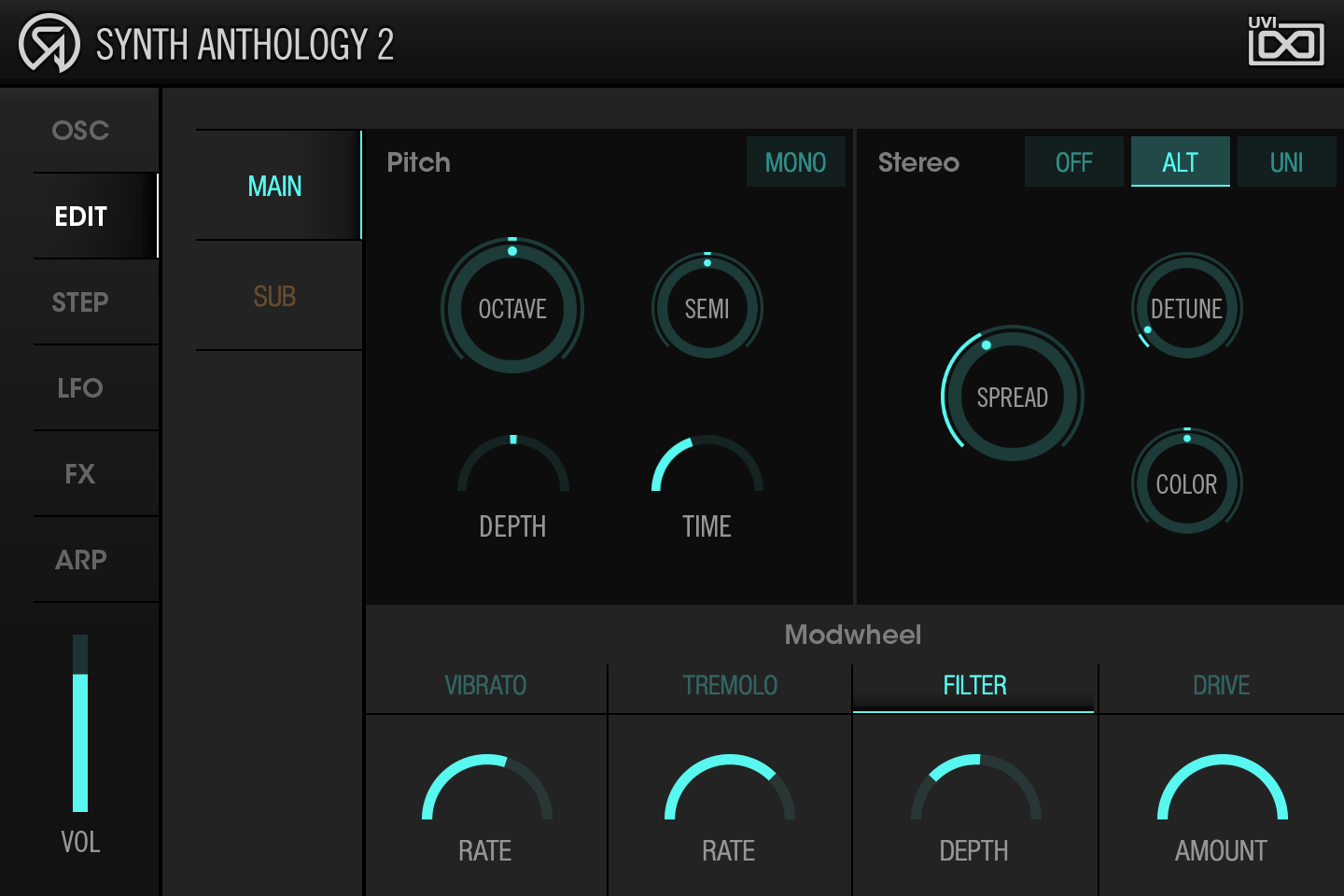
Task: Click the UVI logo icon
Action: pos(1285,42)
